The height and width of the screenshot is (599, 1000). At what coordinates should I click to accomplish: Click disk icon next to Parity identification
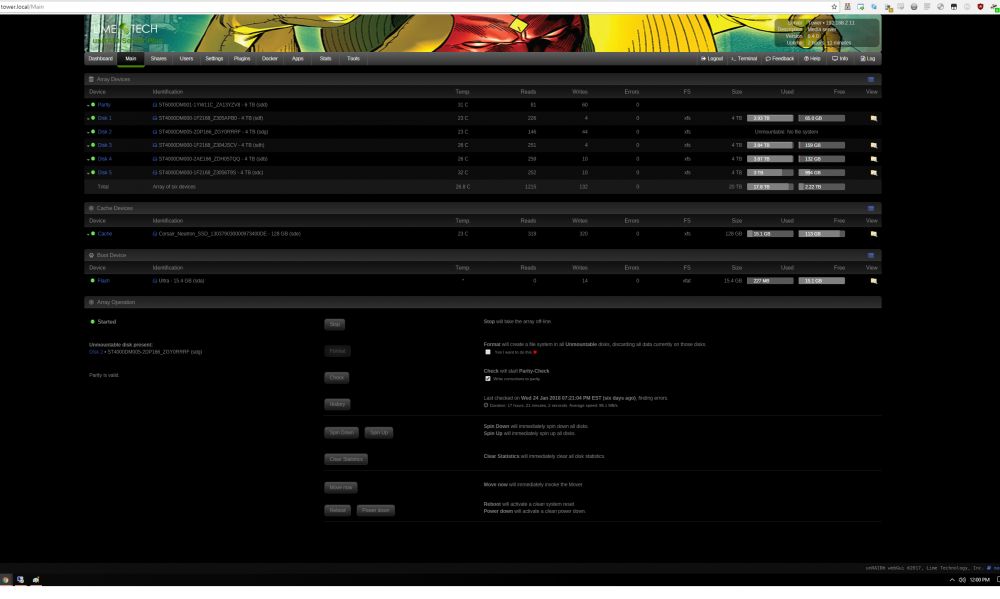coord(154,105)
